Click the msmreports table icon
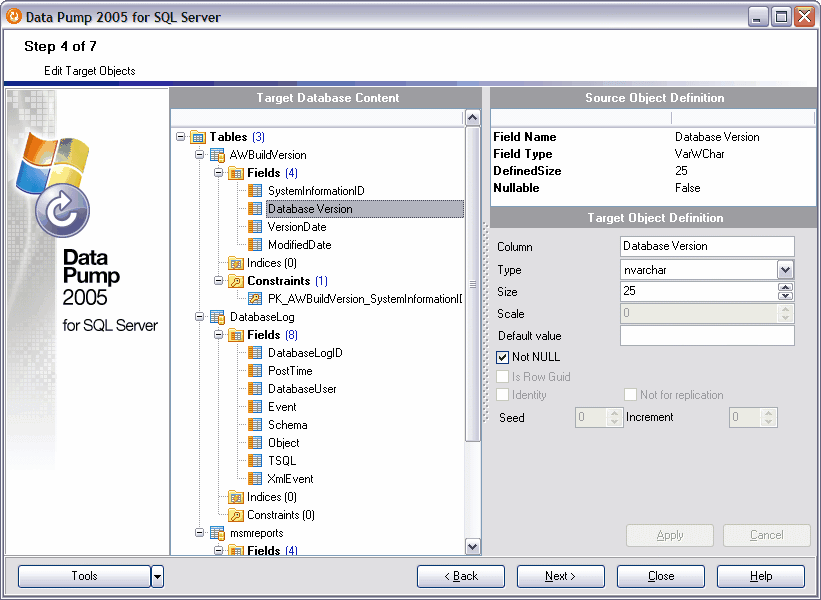Image resolution: width=821 pixels, height=600 pixels. 217,533
